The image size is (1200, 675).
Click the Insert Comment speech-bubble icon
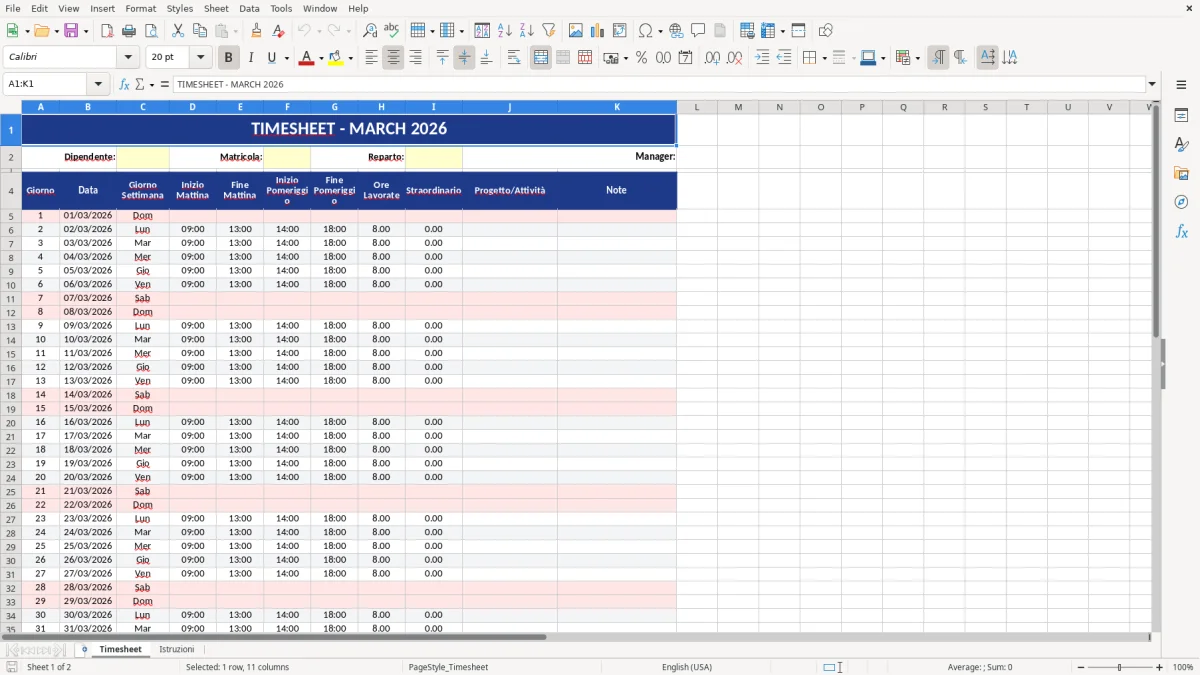click(x=698, y=31)
